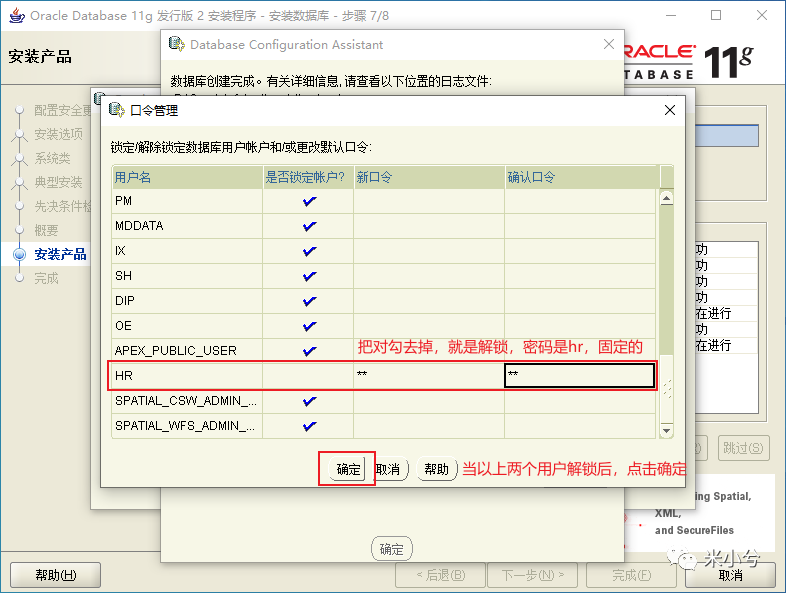Click the 确定 button in password dialog
The image size is (786, 593).
click(348, 470)
